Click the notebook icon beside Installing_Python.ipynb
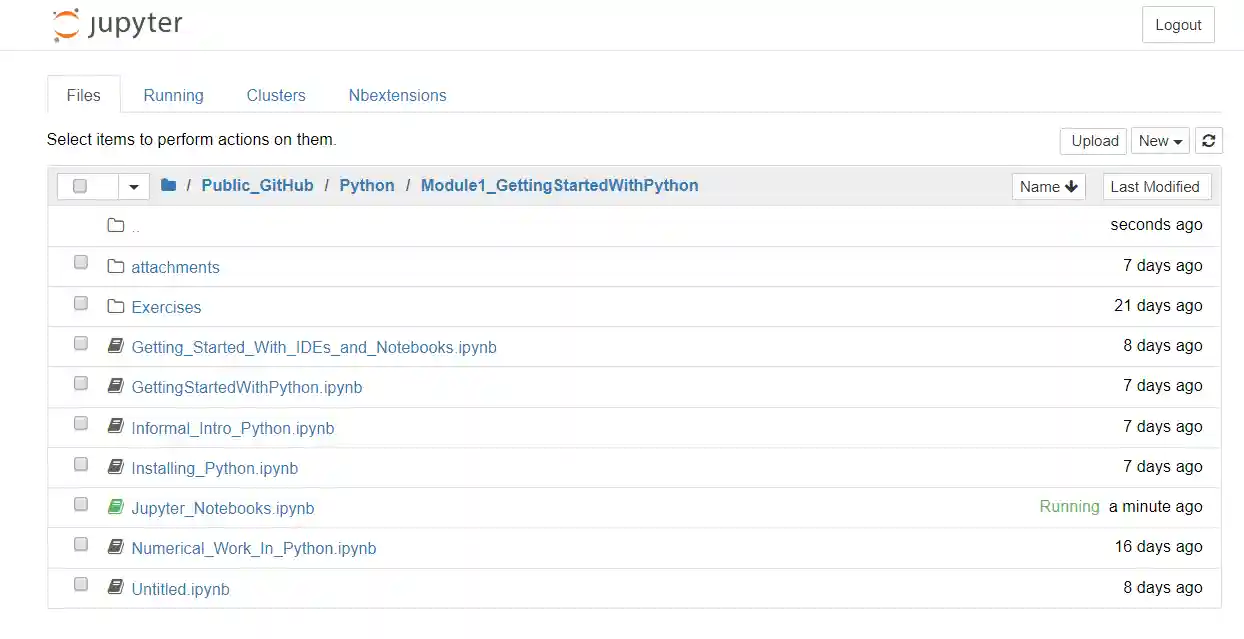 [x=115, y=466]
